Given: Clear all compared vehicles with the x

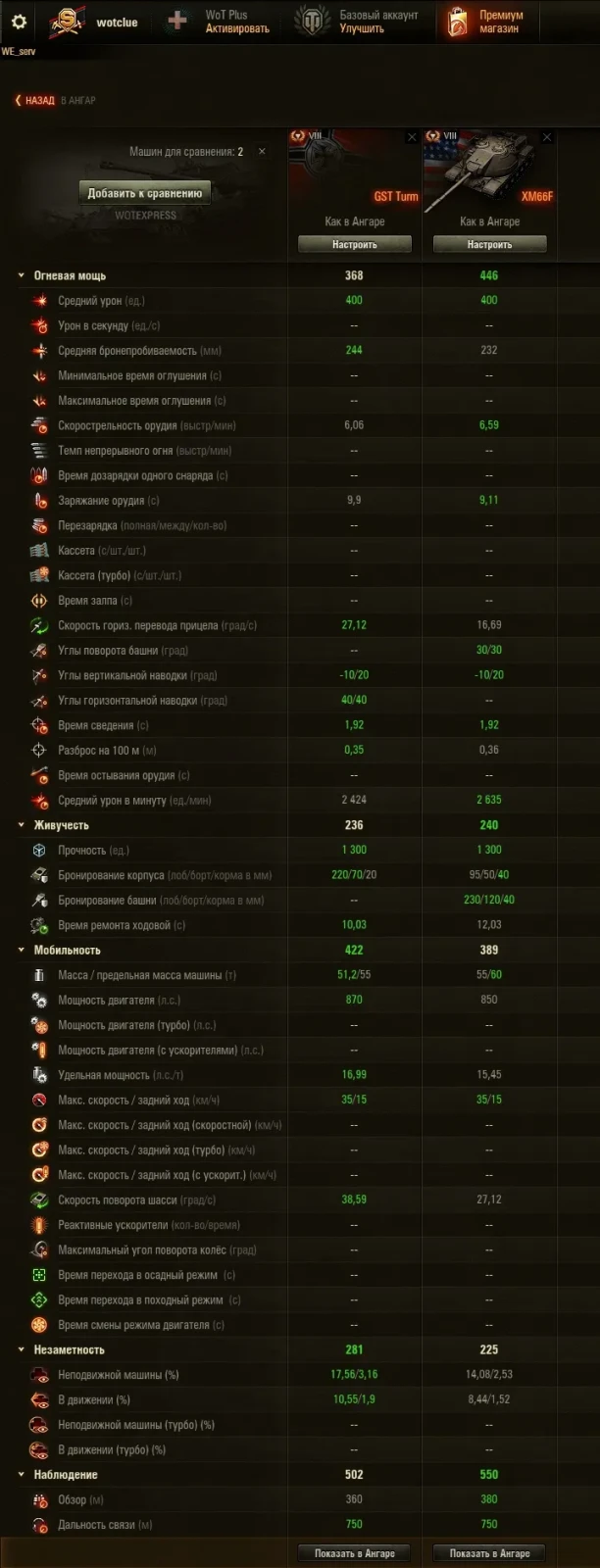Looking at the screenshot, I should pyautogui.click(x=262, y=152).
